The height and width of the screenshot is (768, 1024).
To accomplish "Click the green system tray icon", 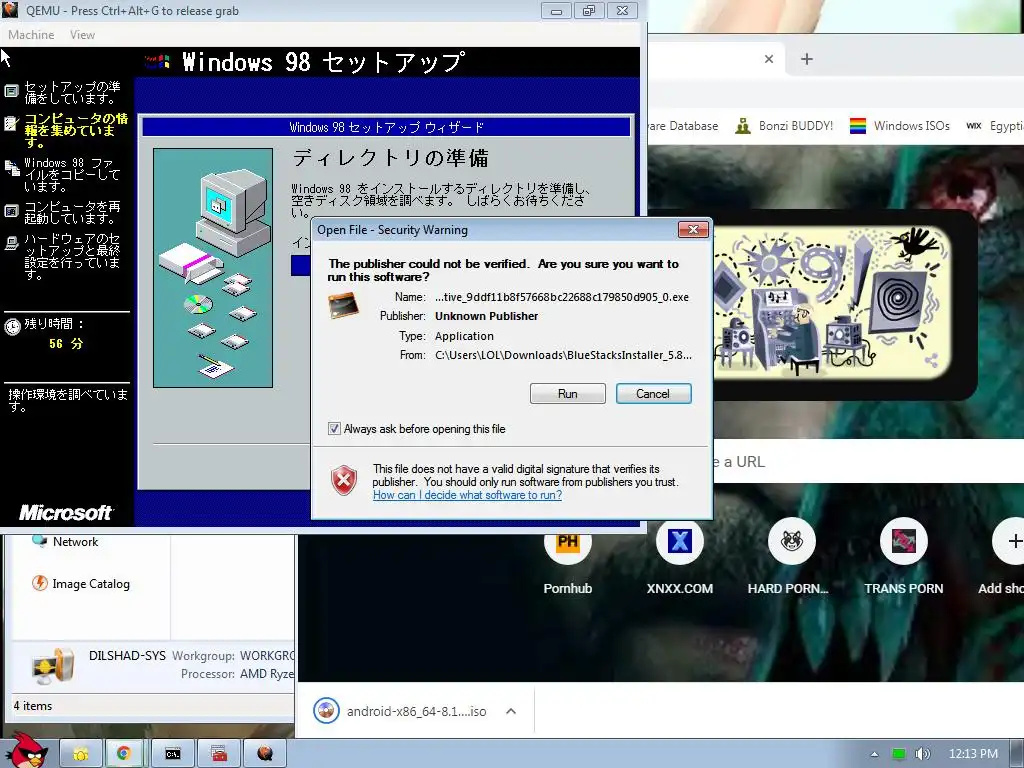I will 899,754.
